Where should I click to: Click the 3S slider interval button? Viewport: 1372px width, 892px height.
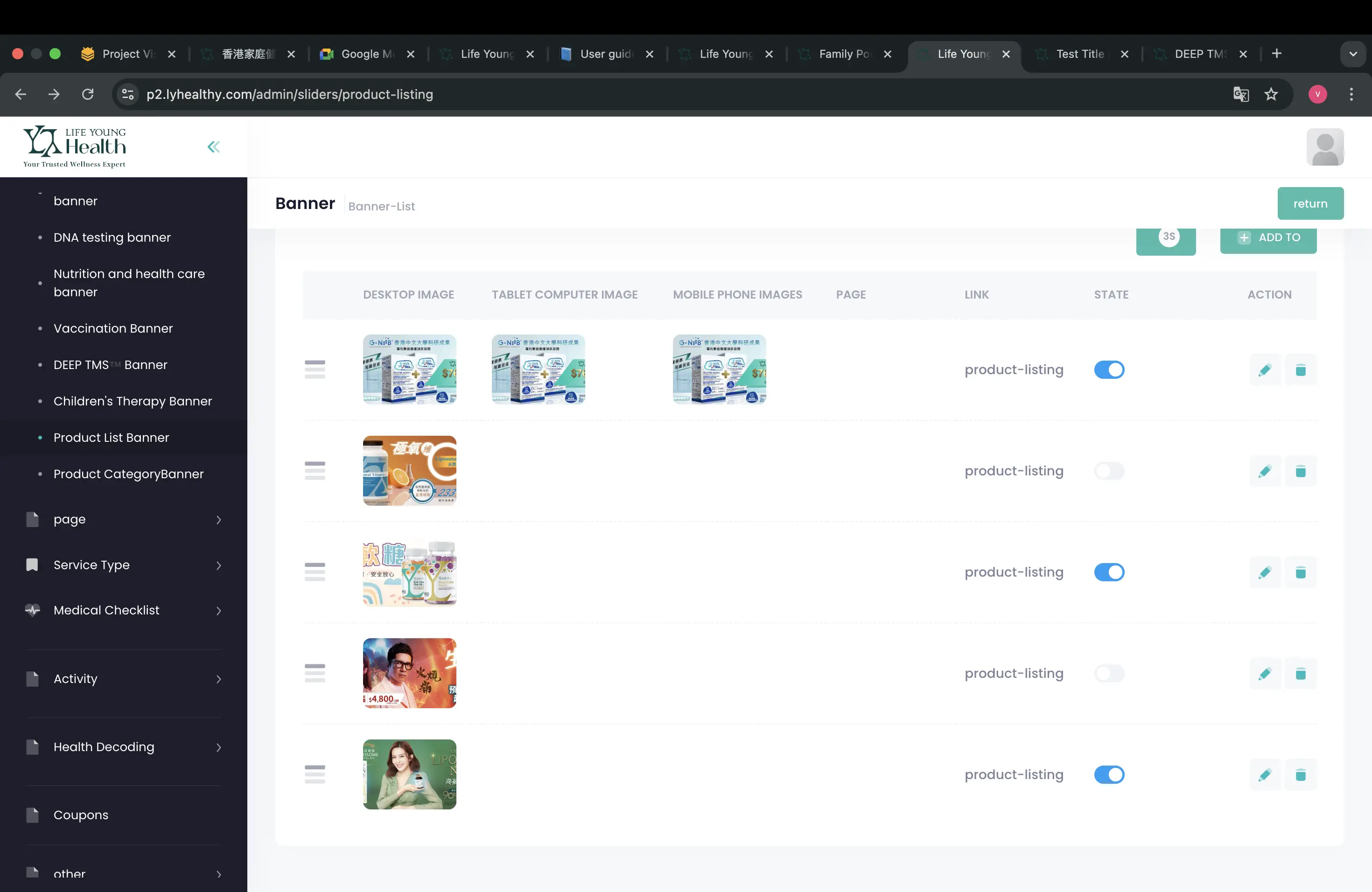(x=1166, y=237)
